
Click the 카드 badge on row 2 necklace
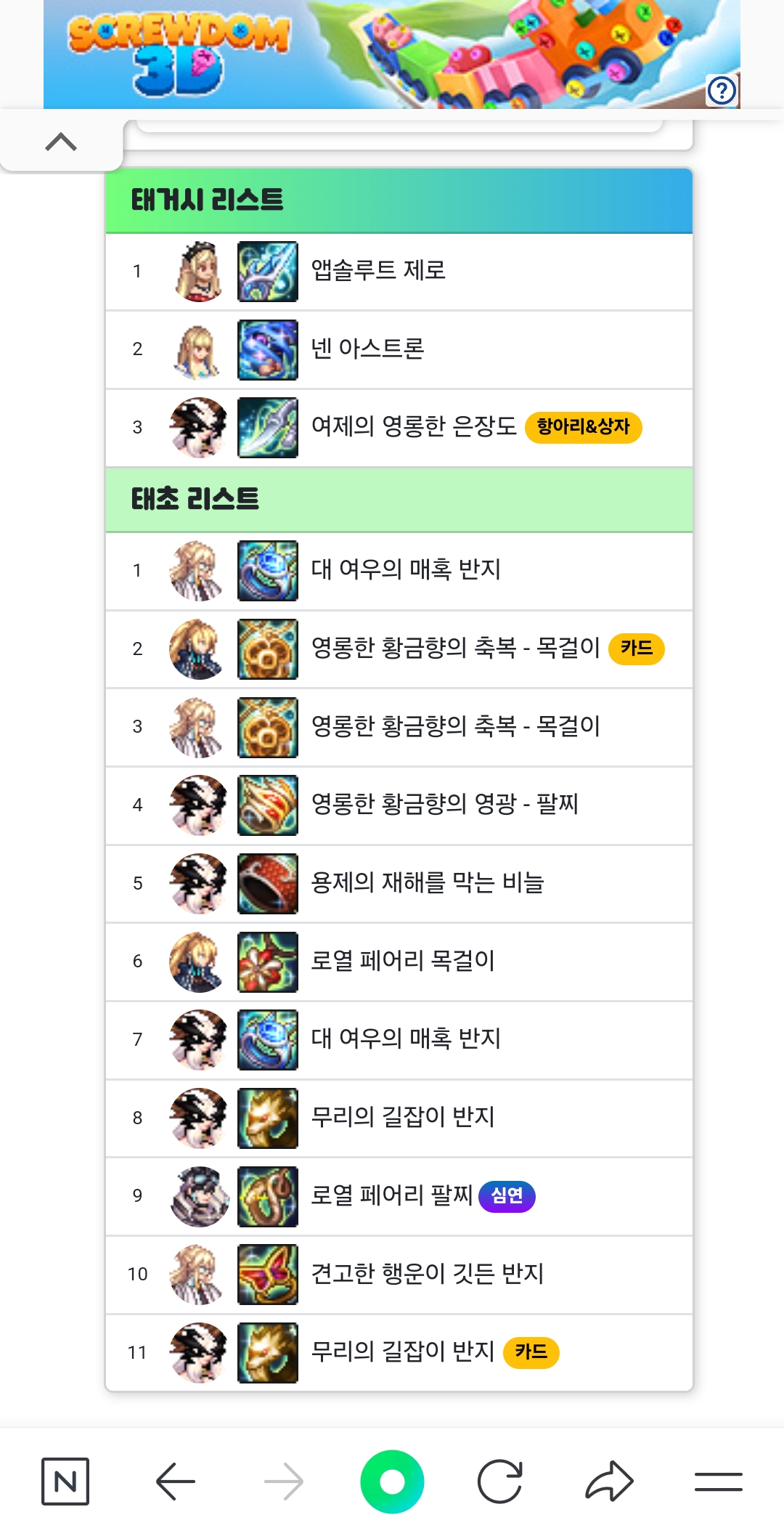pyautogui.click(x=637, y=648)
